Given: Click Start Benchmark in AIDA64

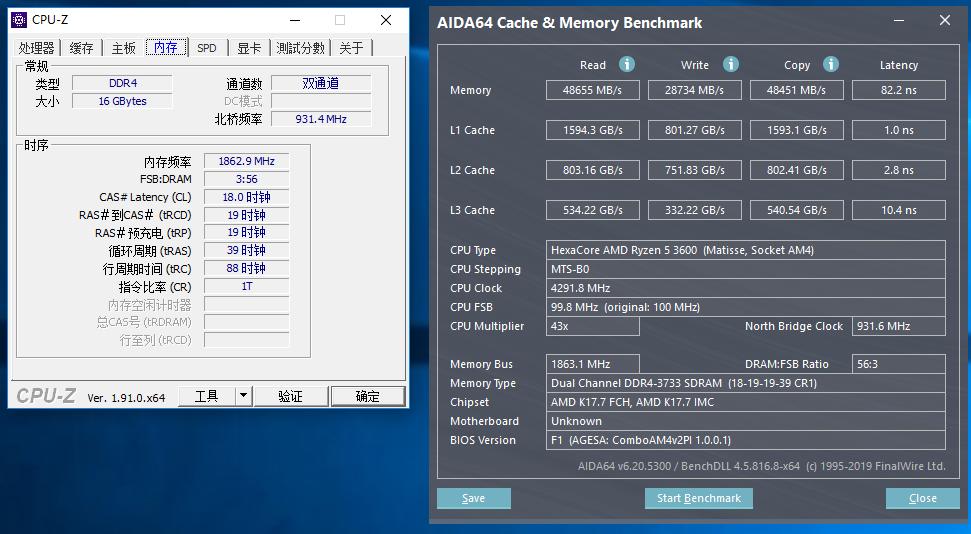Looking at the screenshot, I should coord(699,498).
